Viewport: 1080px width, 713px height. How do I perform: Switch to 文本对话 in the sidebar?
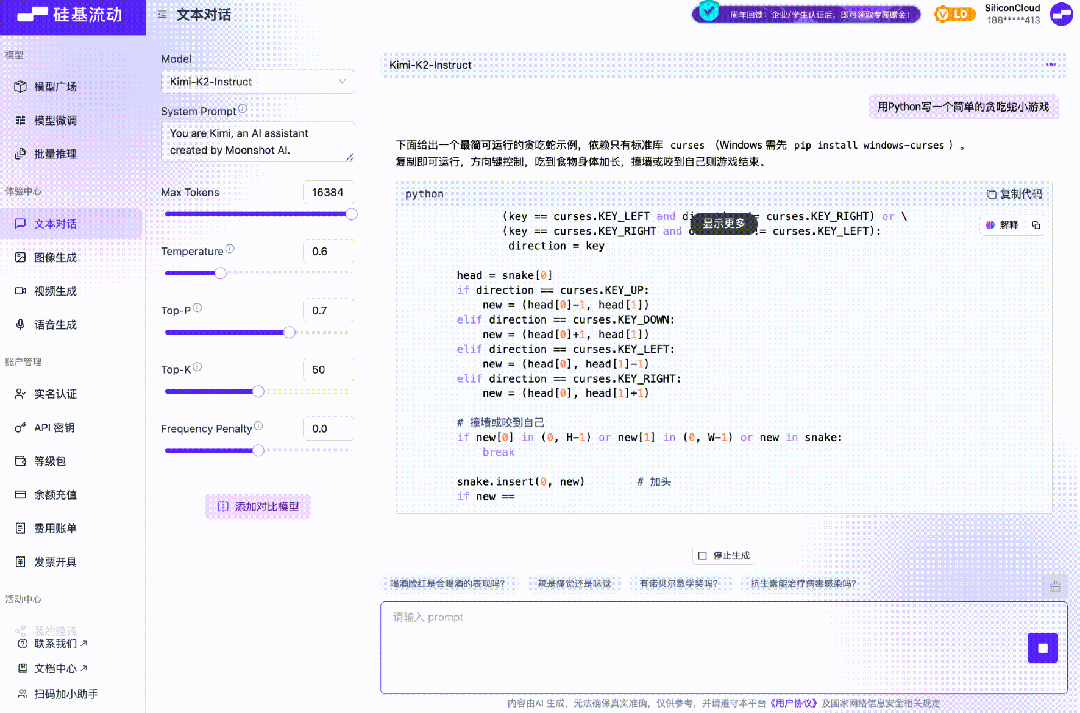click(60, 224)
